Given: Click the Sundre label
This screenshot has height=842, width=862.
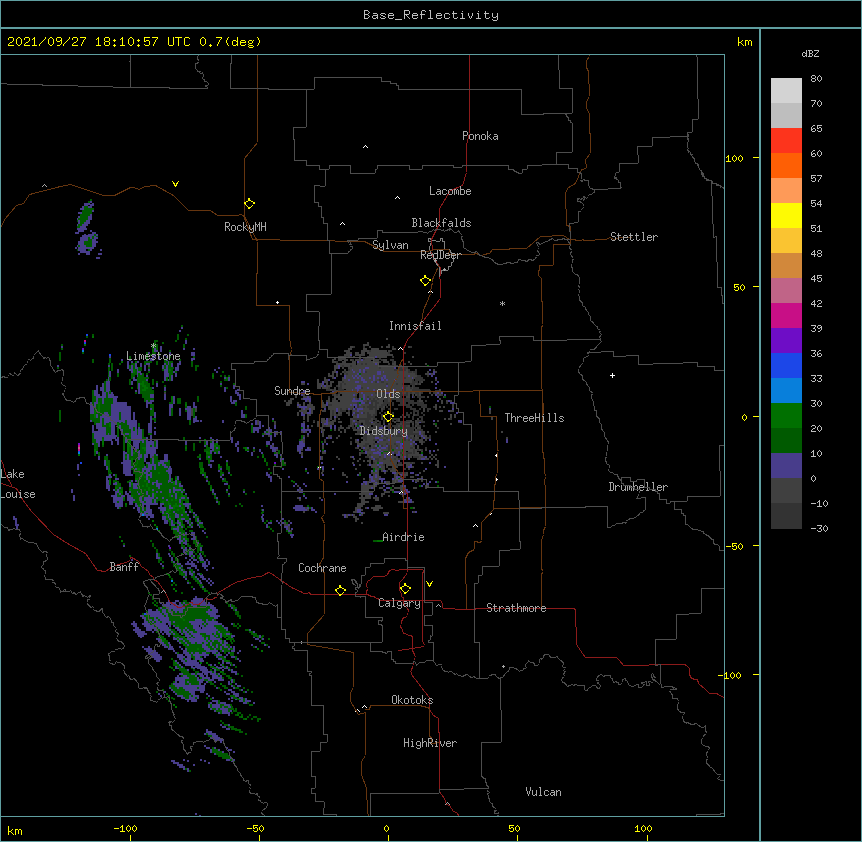Looking at the screenshot, I should (292, 391).
